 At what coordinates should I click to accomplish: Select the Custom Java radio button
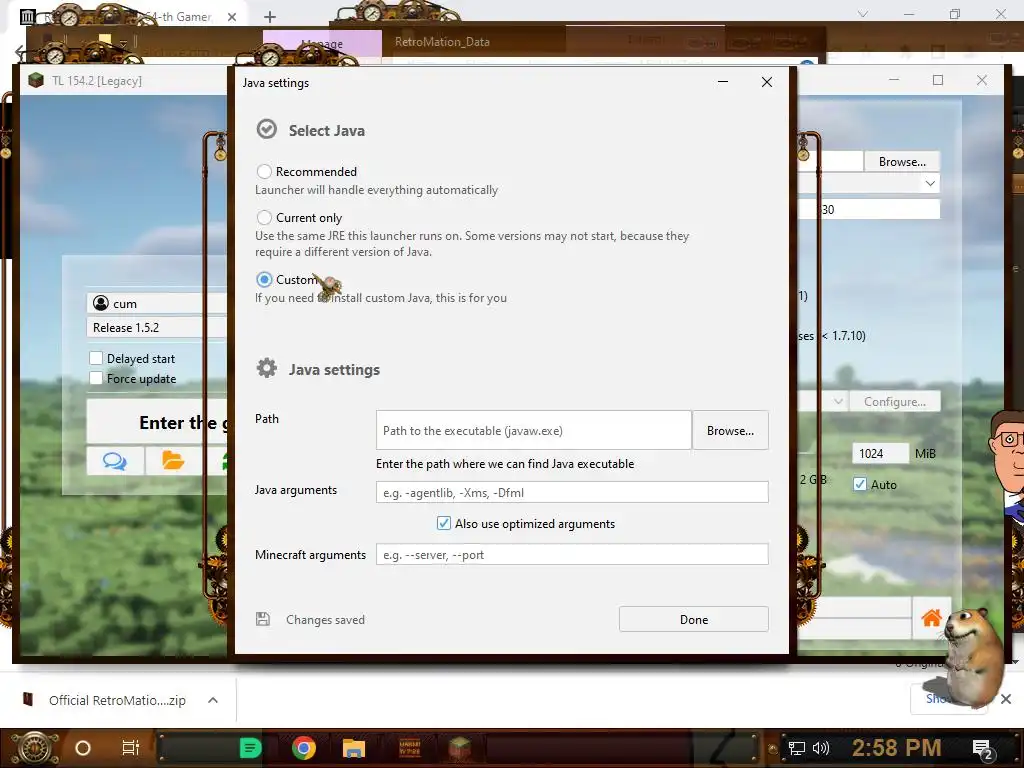[264, 280]
